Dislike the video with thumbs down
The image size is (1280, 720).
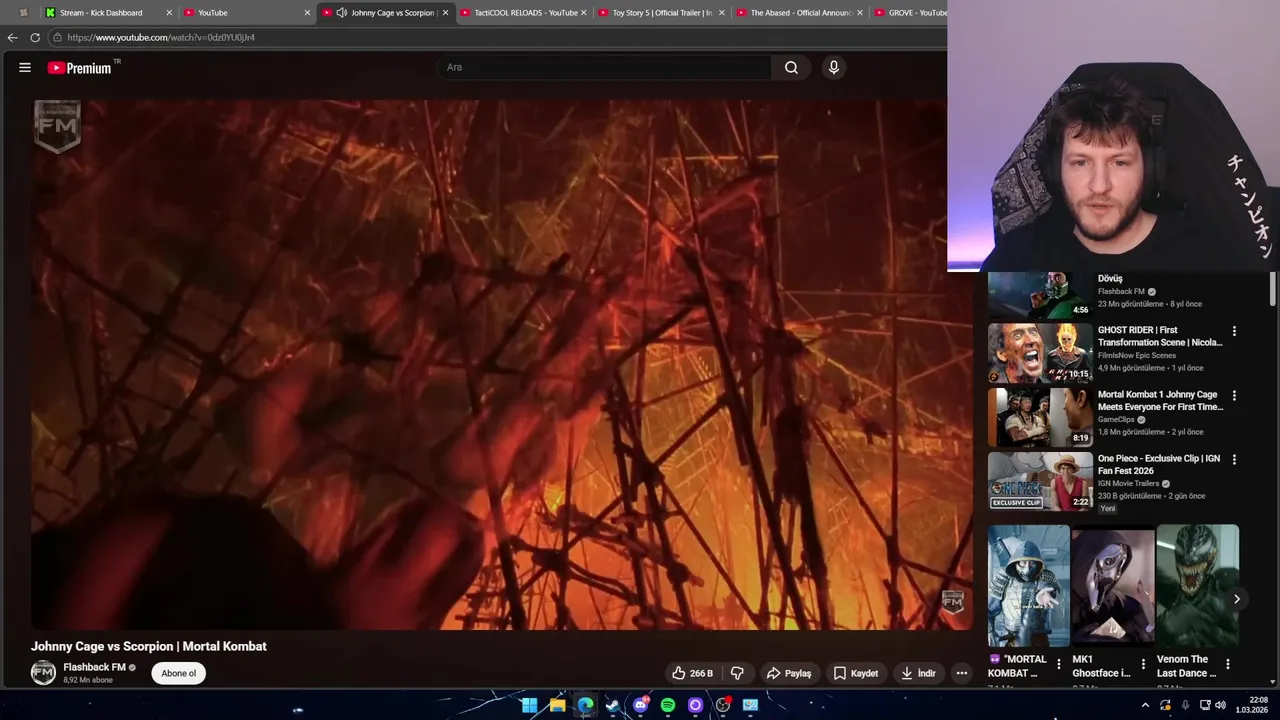pyautogui.click(x=737, y=673)
